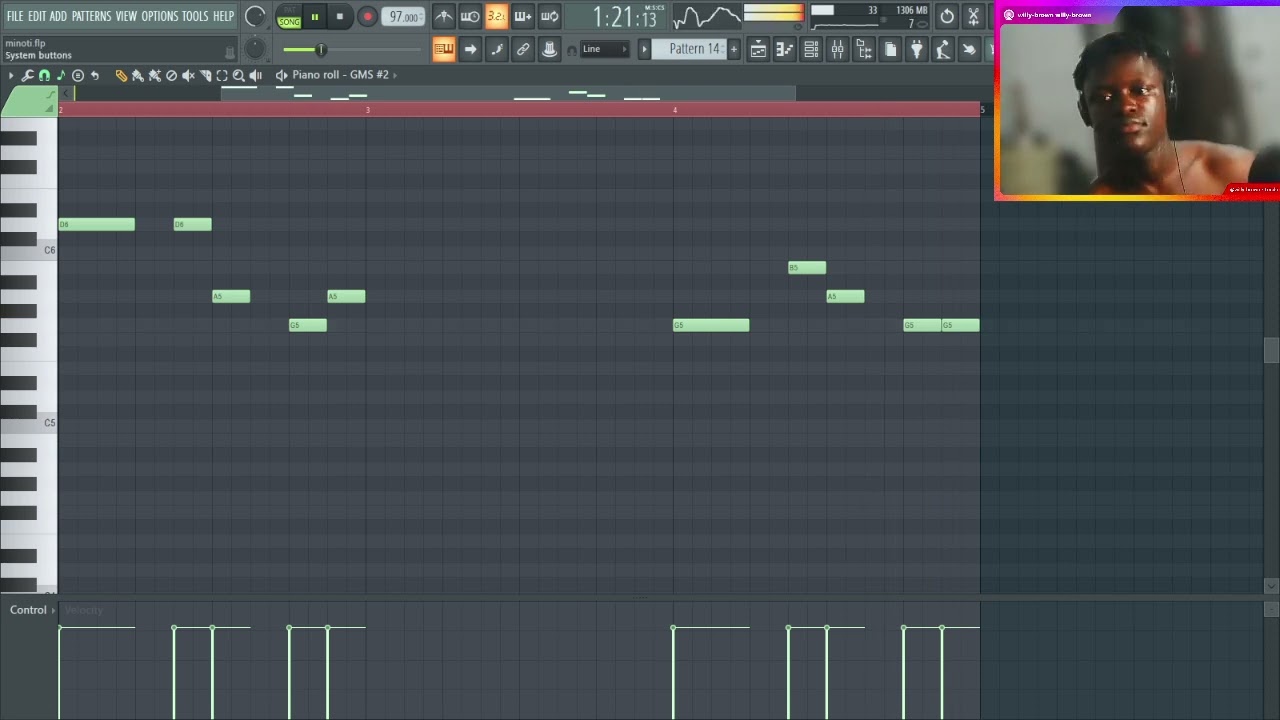Open the Channel rack icon
The width and height of the screenshot is (1280, 720).
point(811,49)
